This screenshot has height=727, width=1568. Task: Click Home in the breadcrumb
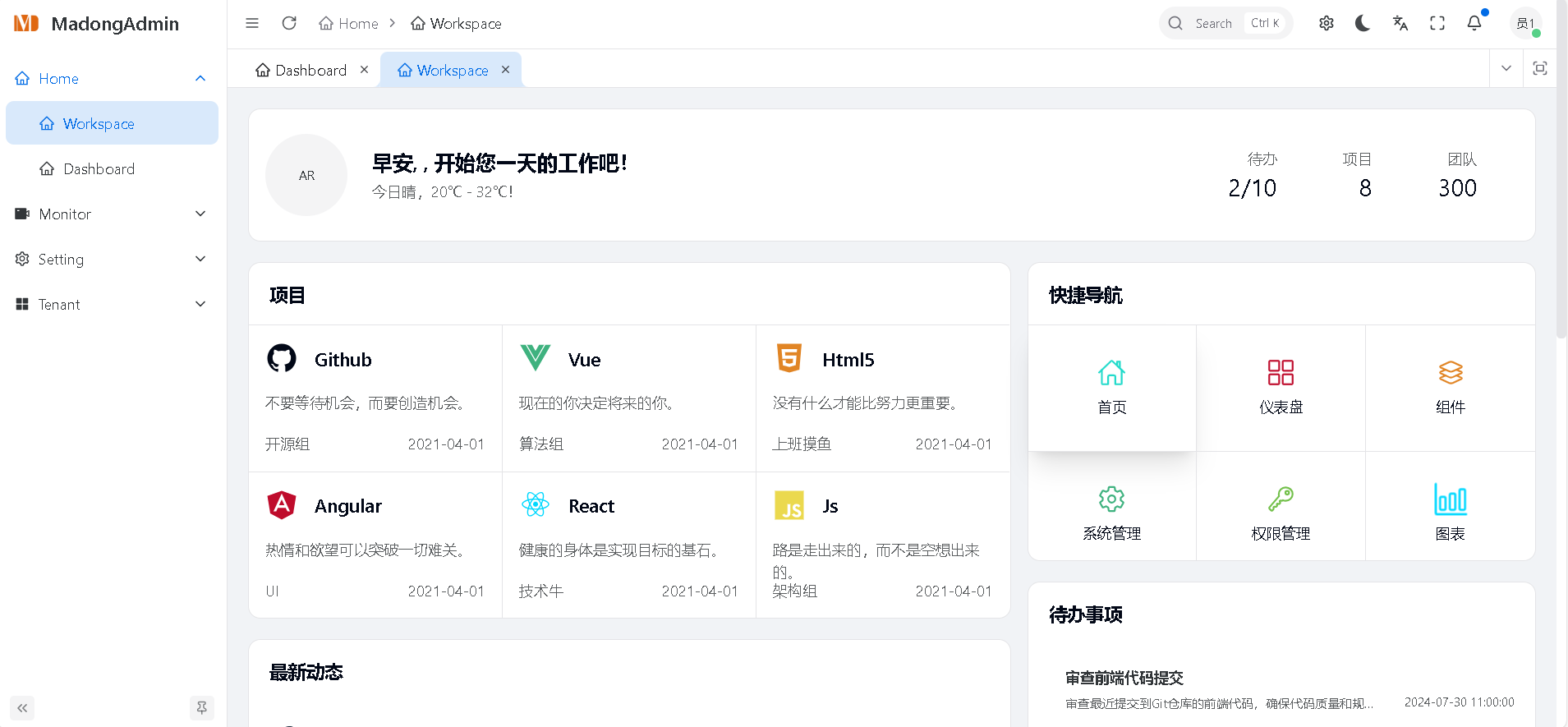pyautogui.click(x=349, y=24)
